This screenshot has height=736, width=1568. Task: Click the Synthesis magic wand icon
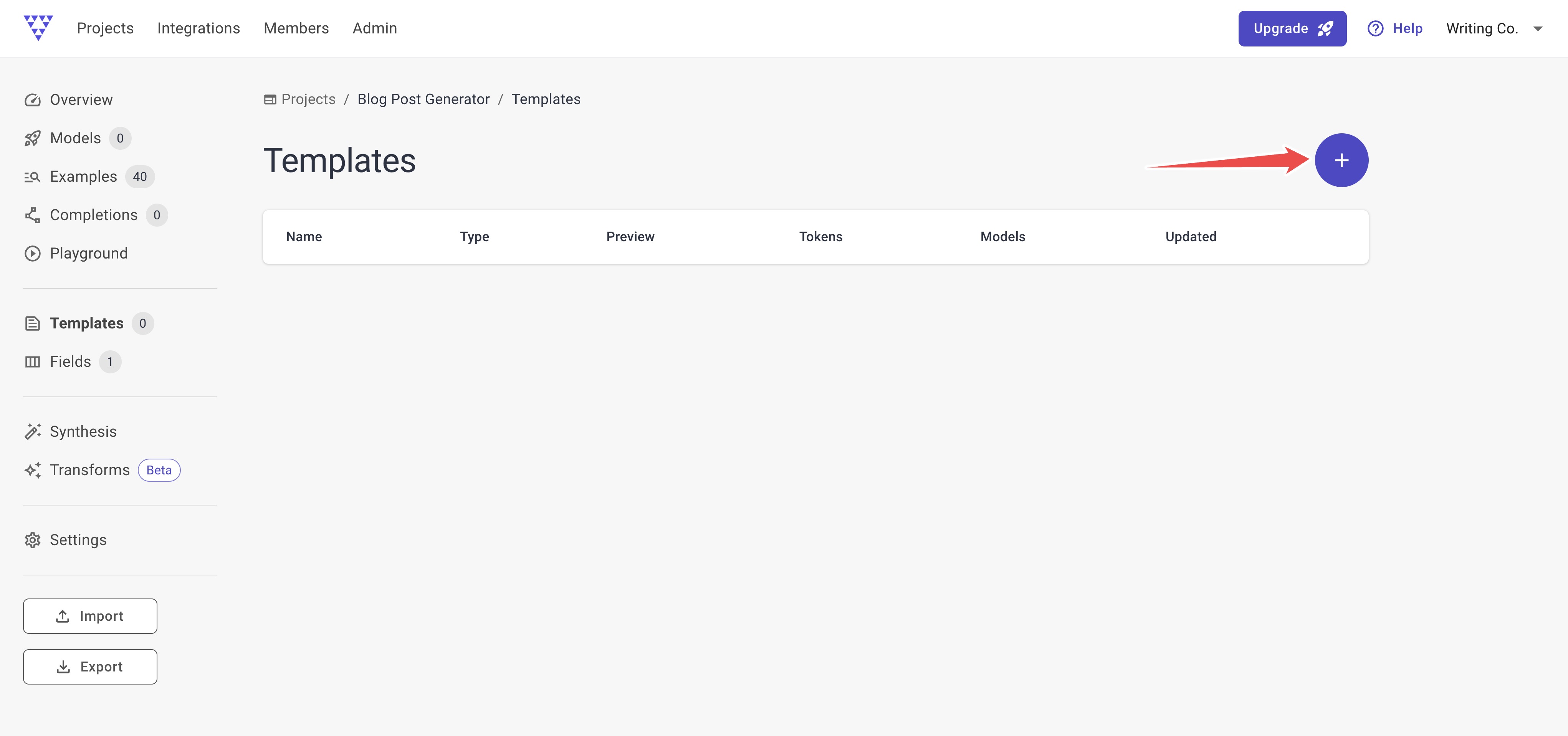pyautogui.click(x=32, y=432)
